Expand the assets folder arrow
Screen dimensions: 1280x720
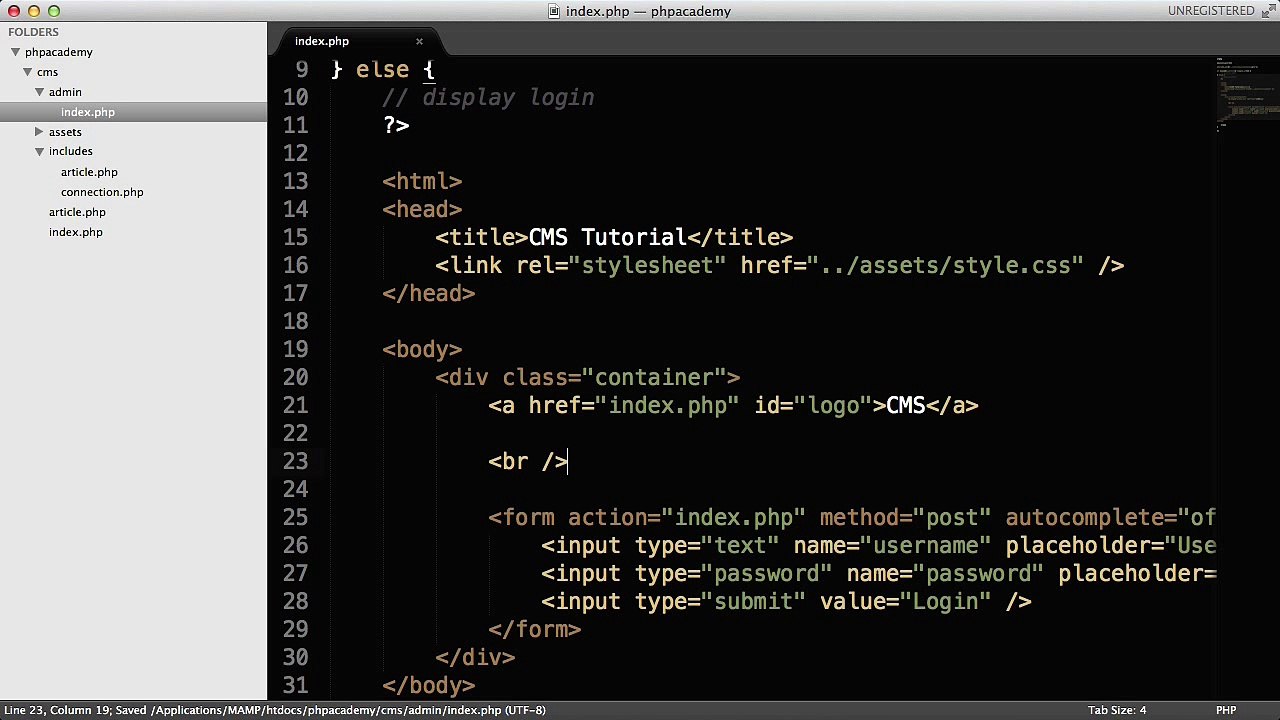(39, 132)
